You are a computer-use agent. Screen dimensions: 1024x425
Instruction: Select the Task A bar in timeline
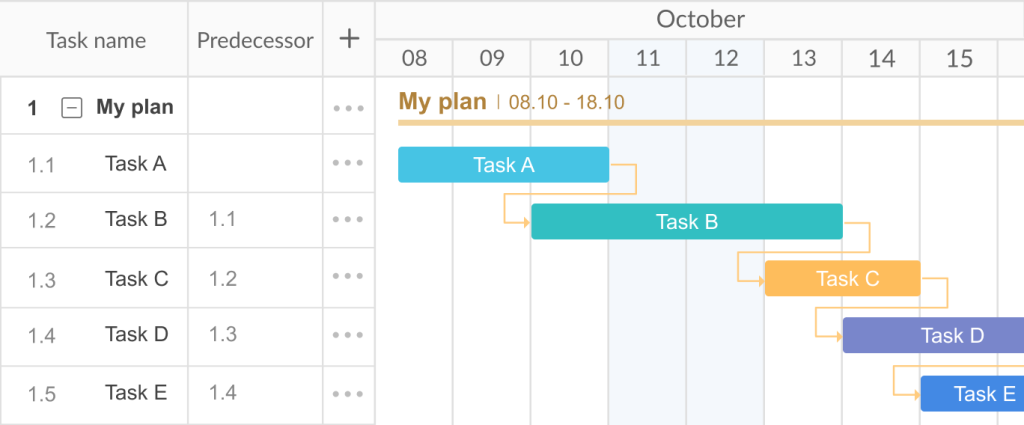click(x=503, y=165)
